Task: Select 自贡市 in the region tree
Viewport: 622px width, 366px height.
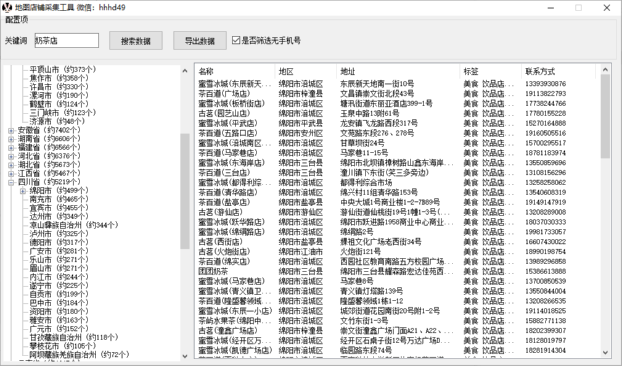Action: [x=59, y=294]
